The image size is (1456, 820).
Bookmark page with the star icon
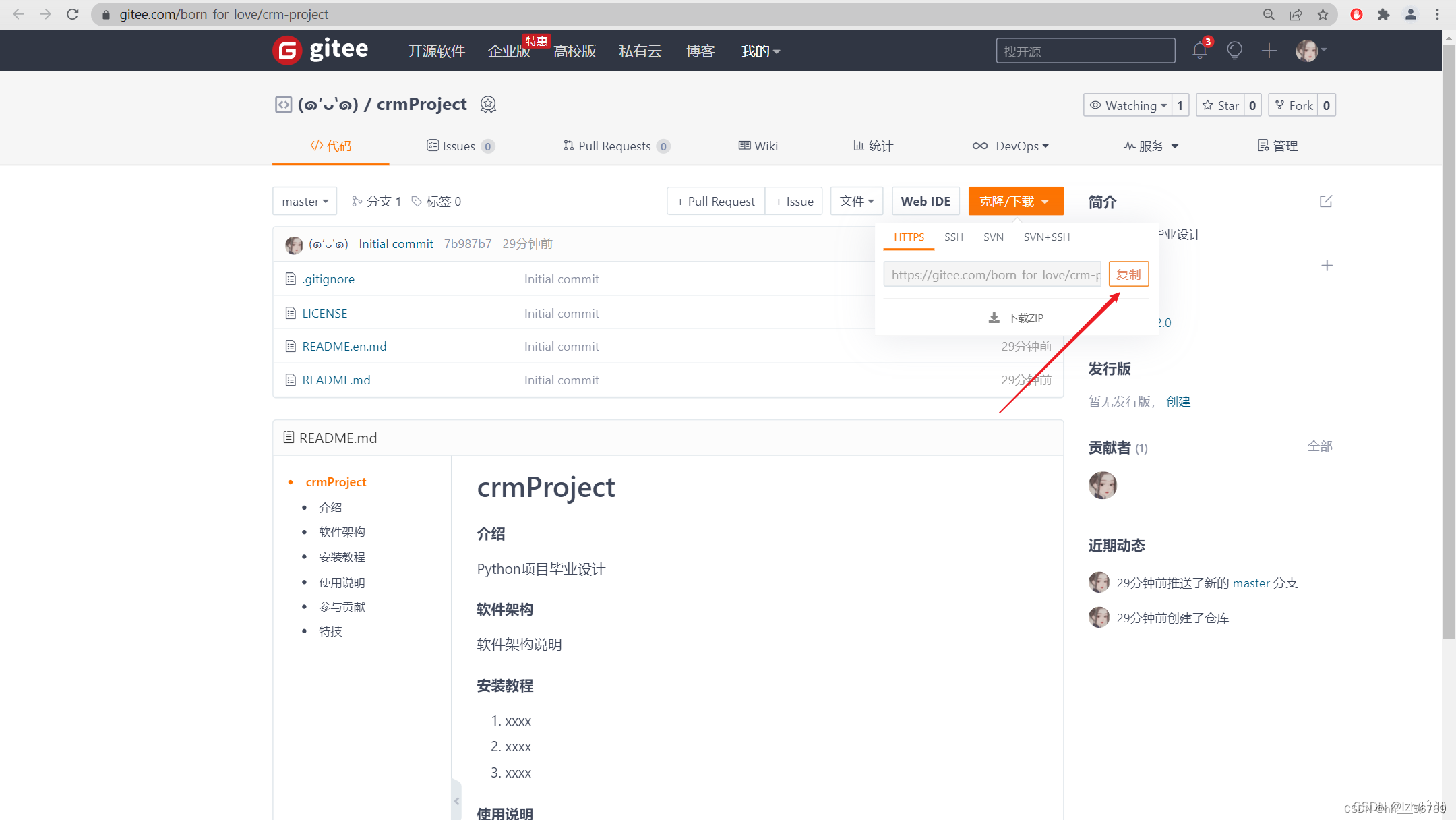click(x=1323, y=14)
